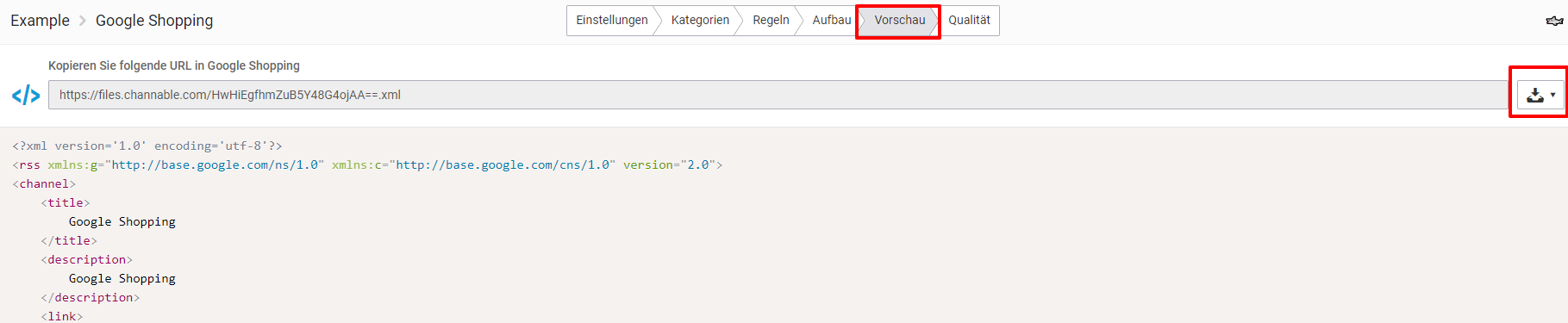Open the Einstellungen step tab
The width and height of the screenshot is (1568, 323).
tap(611, 21)
